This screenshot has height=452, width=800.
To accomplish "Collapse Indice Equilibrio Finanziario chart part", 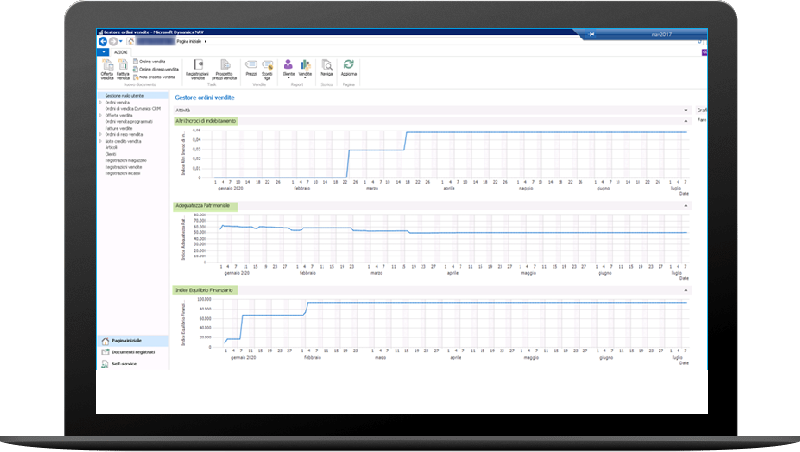I will (686, 290).
